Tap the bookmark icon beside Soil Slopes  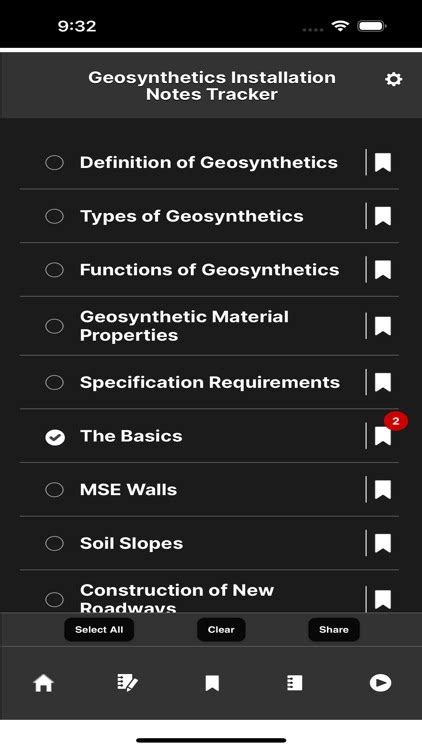point(383,543)
